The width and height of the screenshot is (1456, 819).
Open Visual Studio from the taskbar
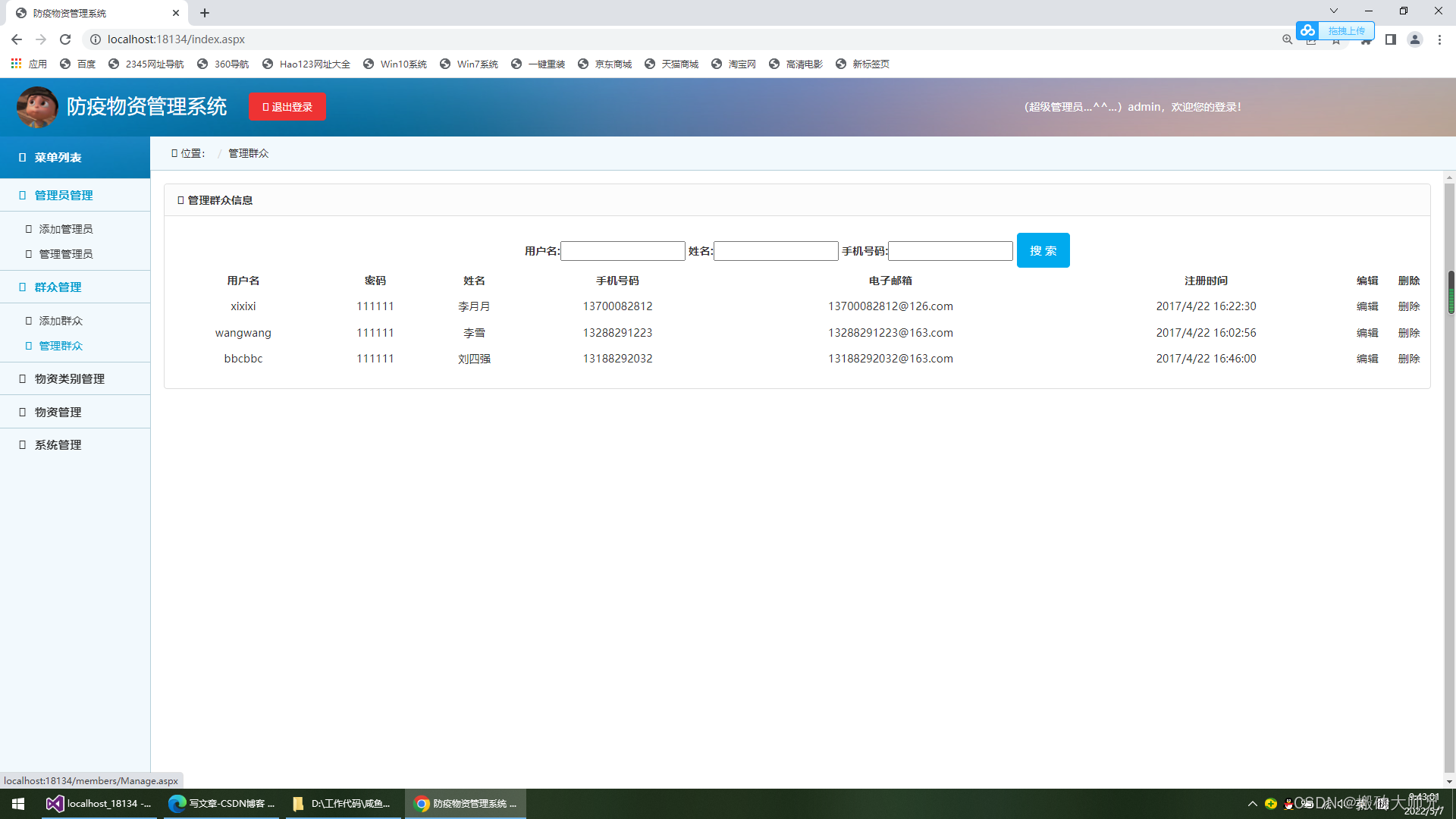[99, 804]
